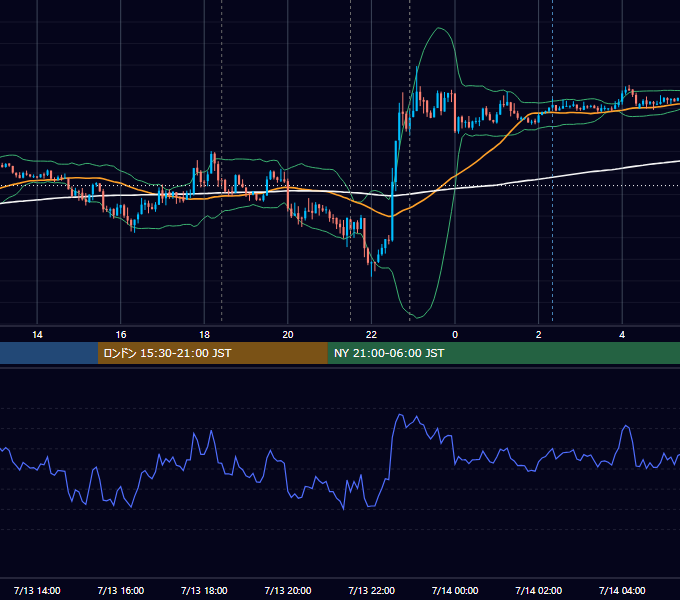
Task: Click the 16 hour axis label
Action: pos(121,335)
